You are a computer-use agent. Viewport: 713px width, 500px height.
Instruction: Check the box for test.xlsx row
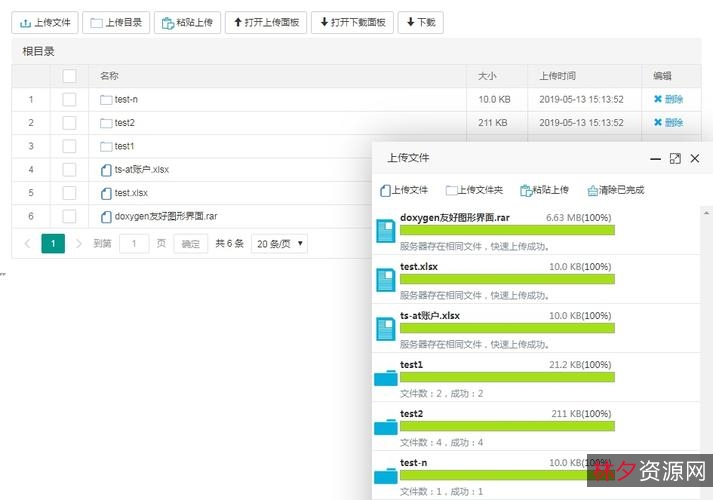click(69, 193)
